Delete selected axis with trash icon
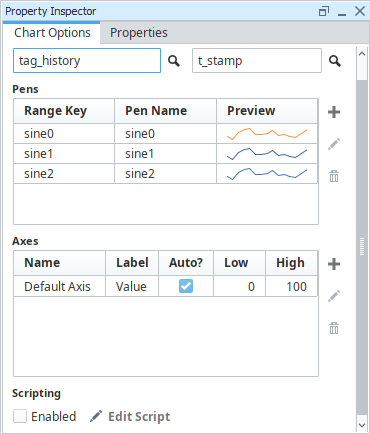Viewport: 370px width, 434px height. pyautogui.click(x=334, y=328)
